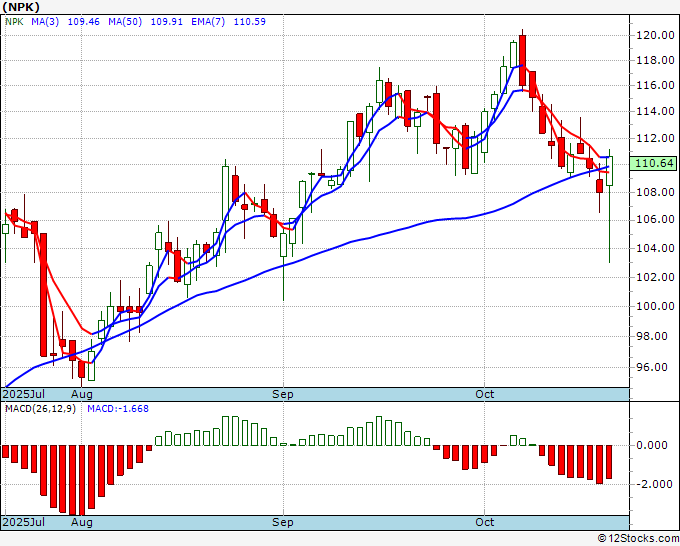Click the 106.00 price axis label
This screenshot has width=680, height=546.
(x=655, y=220)
